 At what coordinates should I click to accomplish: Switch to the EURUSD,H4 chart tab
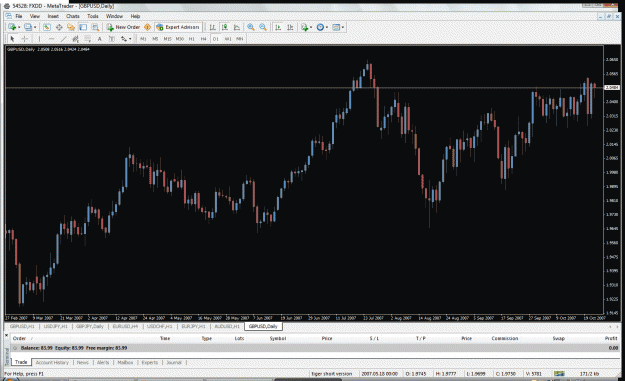pos(125,326)
